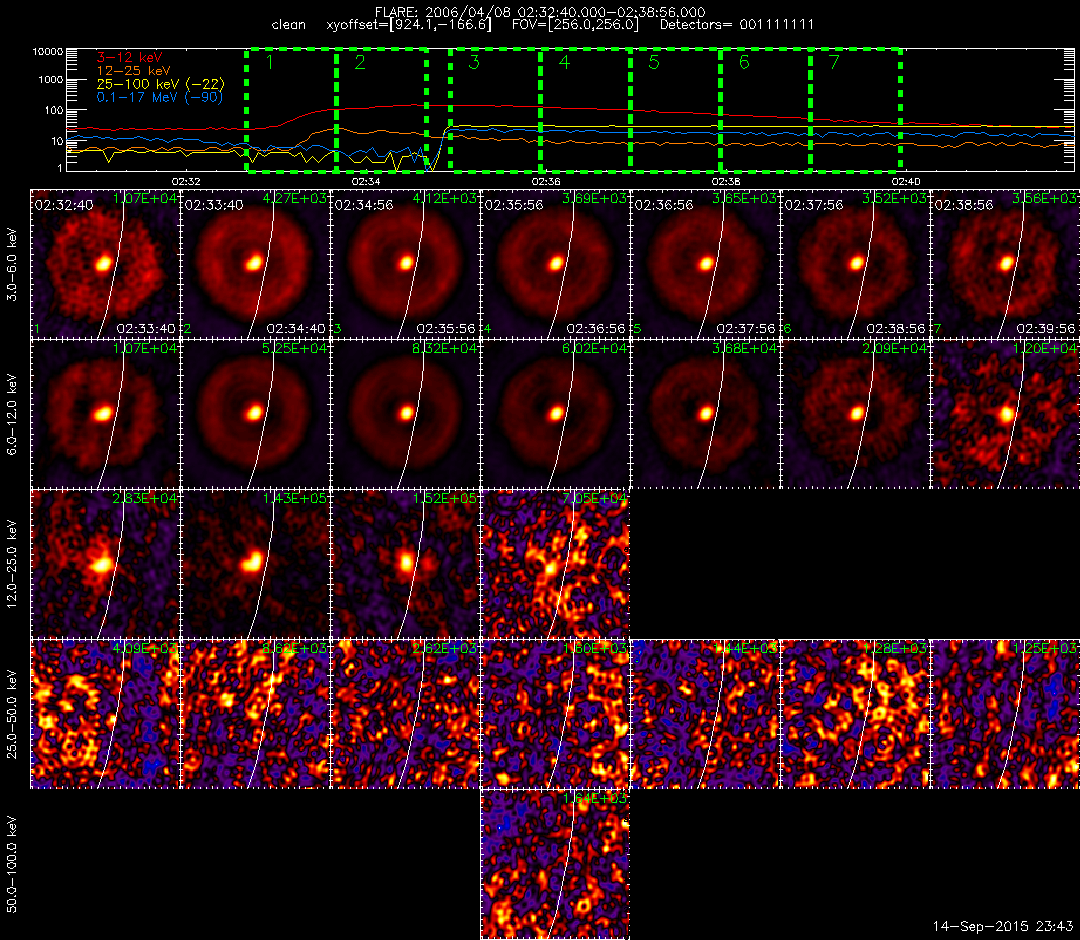The width and height of the screenshot is (1080, 940).
Task: Select interval number 7 in the light curve
Action: click(x=834, y=63)
